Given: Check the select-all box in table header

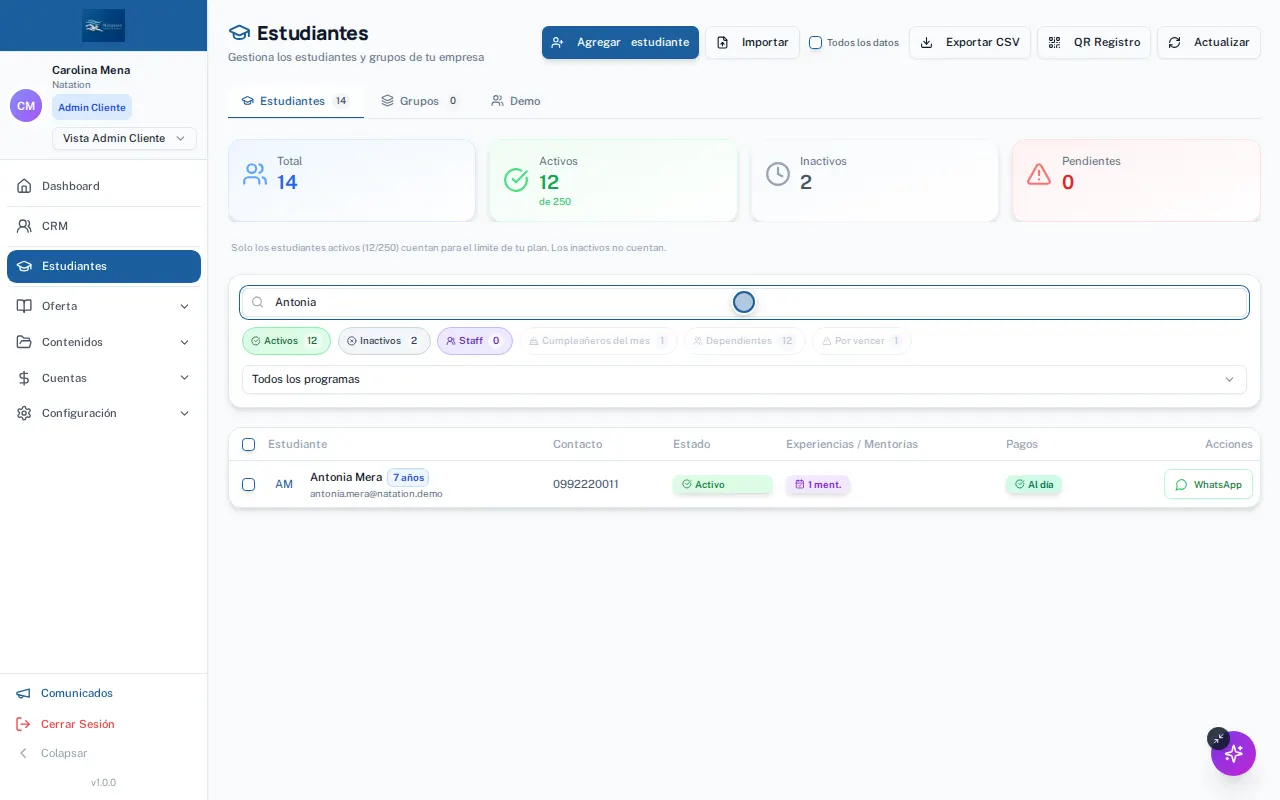Looking at the screenshot, I should point(248,444).
